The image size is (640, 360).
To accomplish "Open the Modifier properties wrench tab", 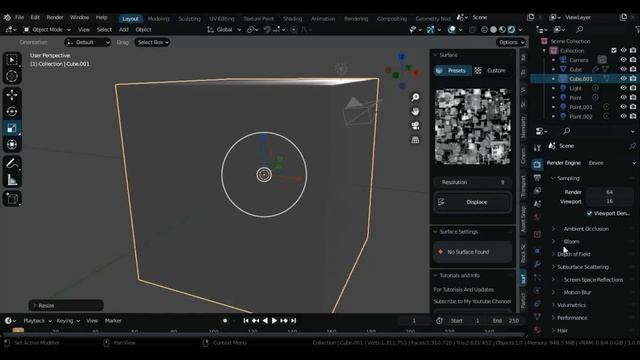I will 537,264.
